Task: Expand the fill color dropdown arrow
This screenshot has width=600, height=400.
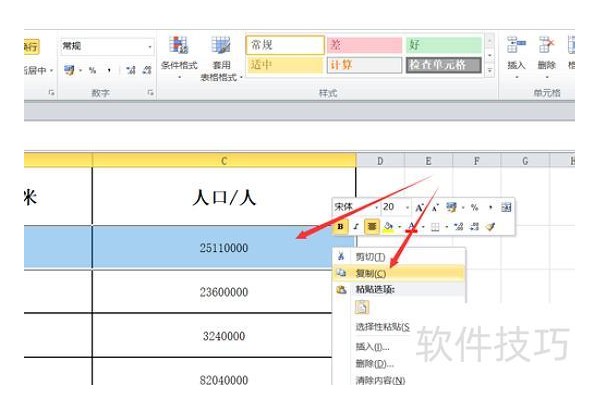Action: click(400, 227)
